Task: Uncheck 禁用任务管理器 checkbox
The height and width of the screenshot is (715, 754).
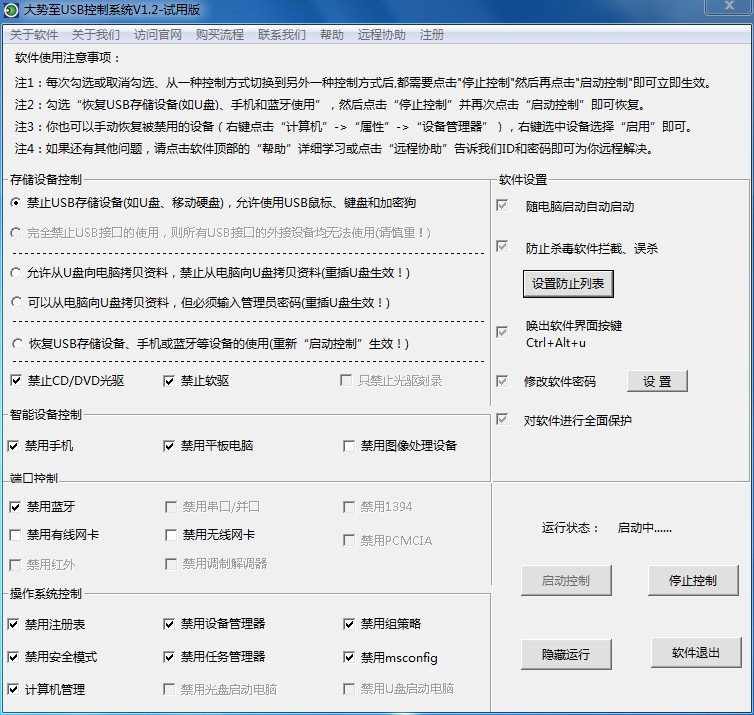Action: pos(170,658)
